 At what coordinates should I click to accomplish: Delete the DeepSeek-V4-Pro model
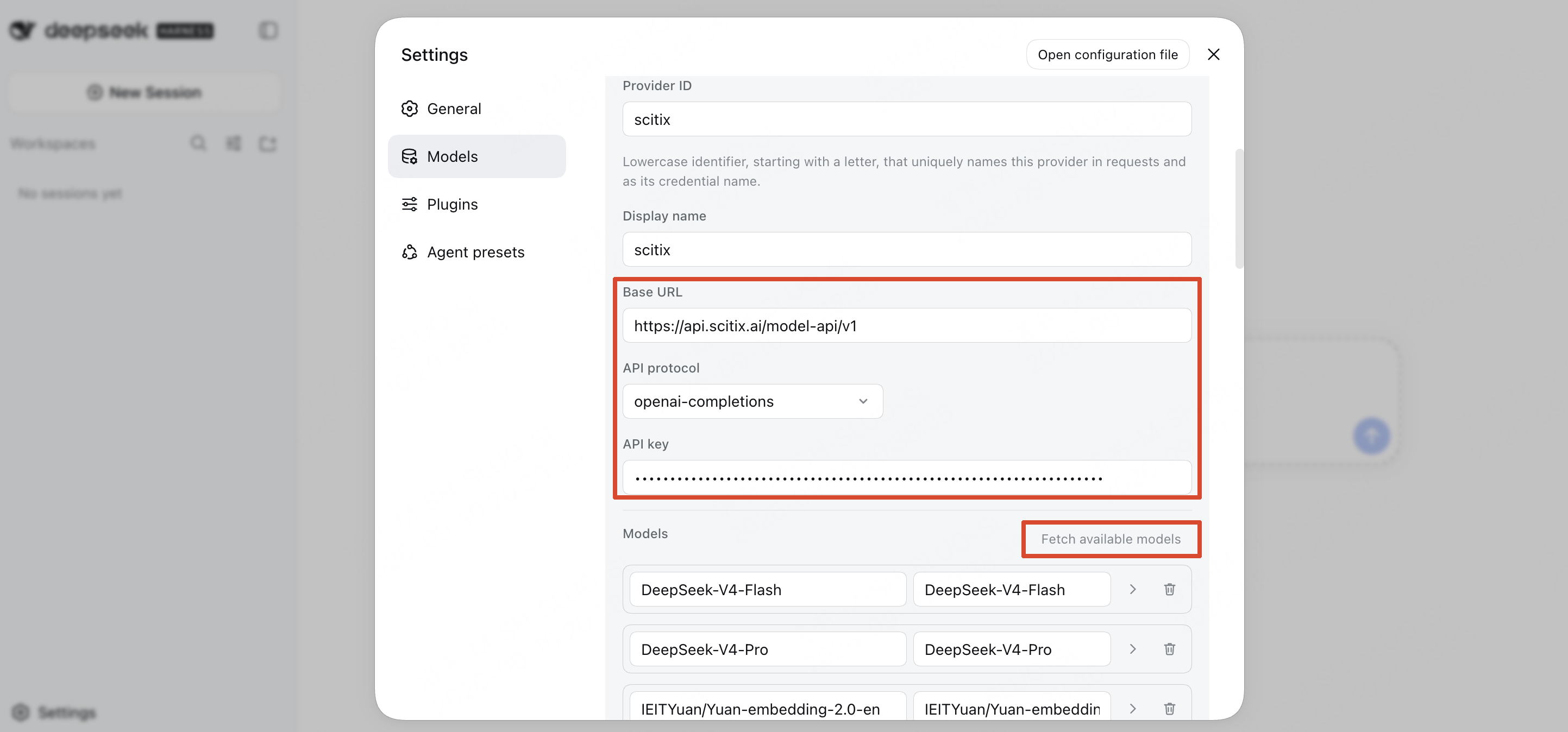(x=1169, y=649)
